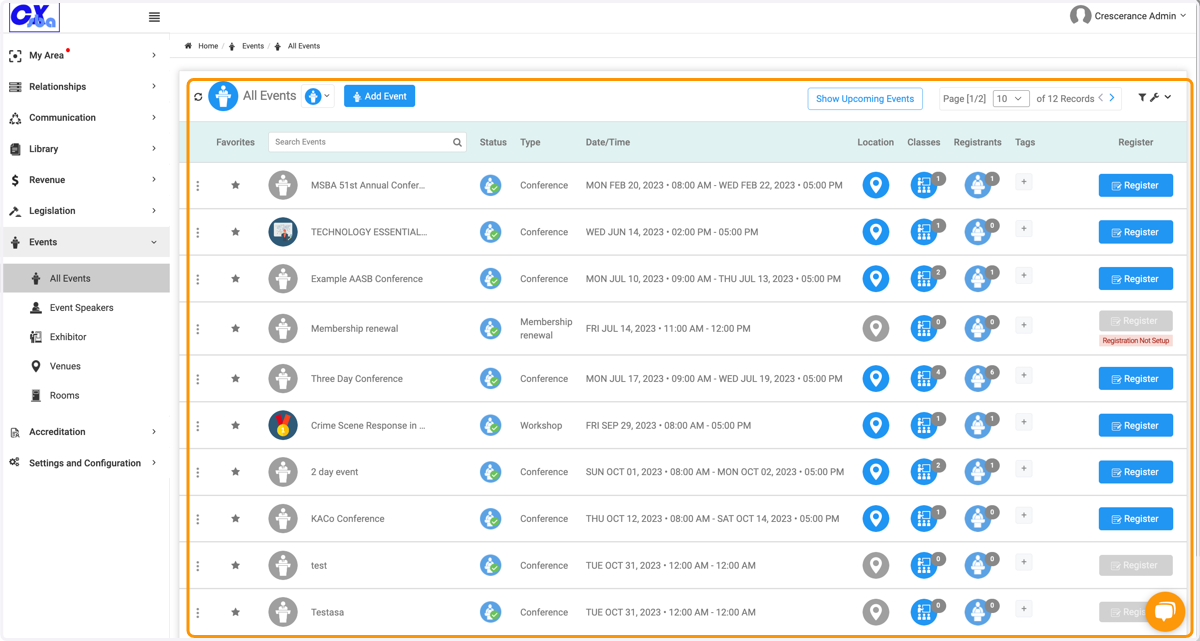Image resolution: width=1200 pixels, height=641 pixels.
Task: Open registrants icon for Crime Scene Response row
Action: [x=978, y=425]
